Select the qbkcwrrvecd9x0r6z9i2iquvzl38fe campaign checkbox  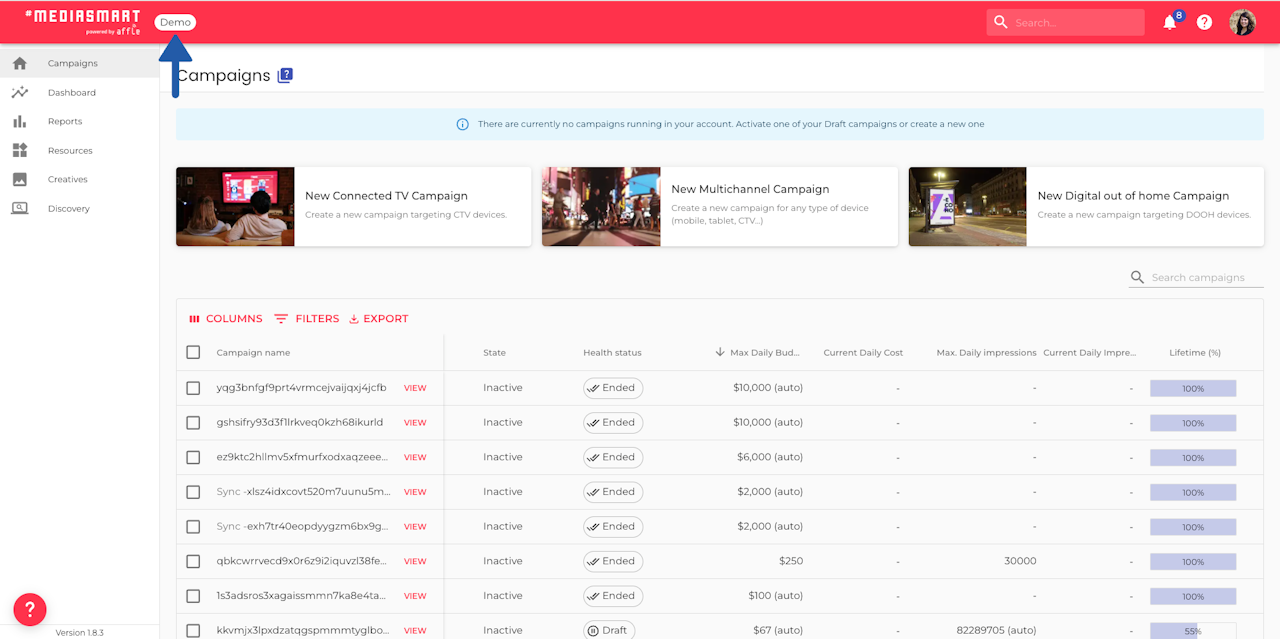point(193,561)
